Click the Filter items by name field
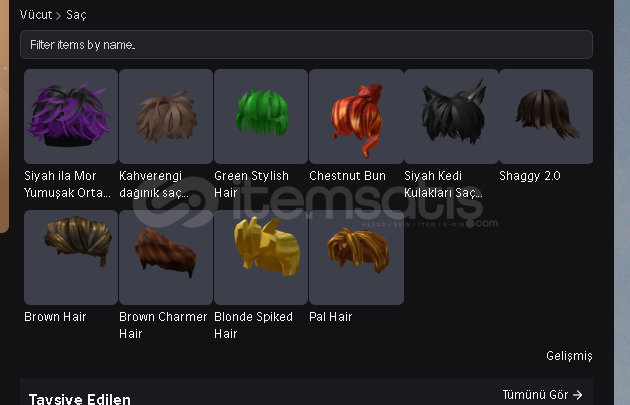The height and width of the screenshot is (405, 630). [x=306, y=45]
